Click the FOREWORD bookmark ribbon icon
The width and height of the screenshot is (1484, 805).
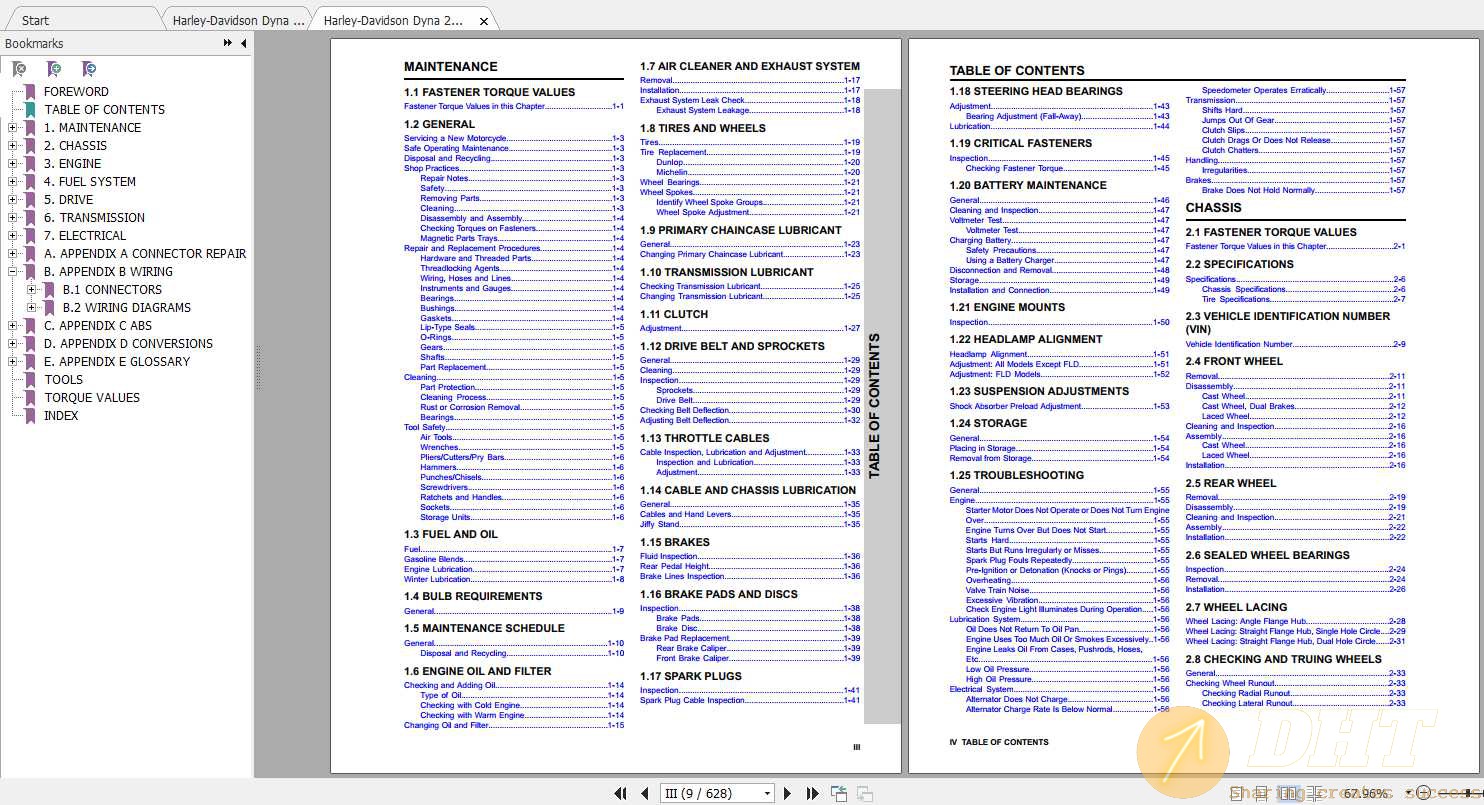30,92
